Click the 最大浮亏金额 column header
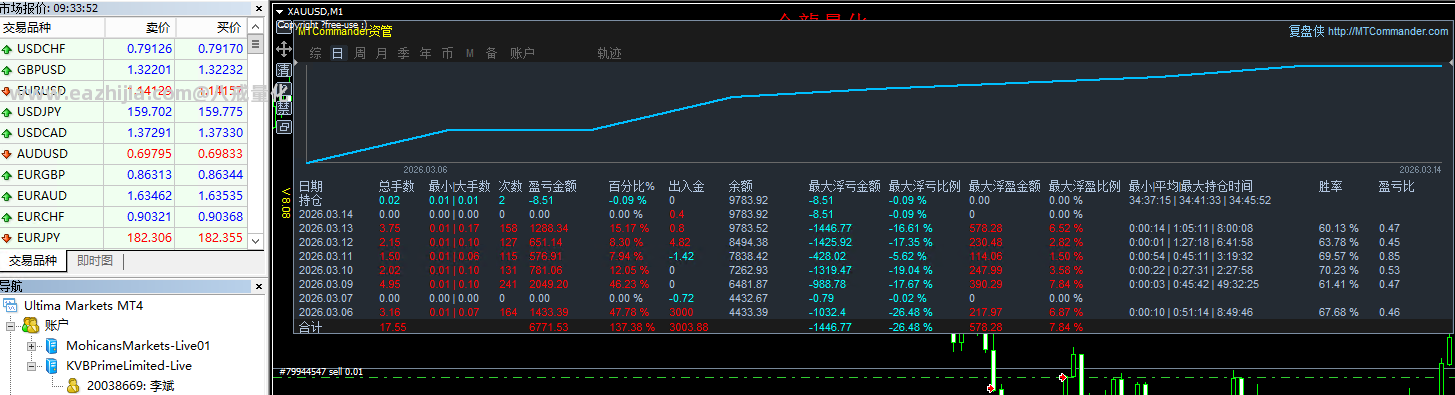This screenshot has height=395, width=1455. (x=845, y=186)
